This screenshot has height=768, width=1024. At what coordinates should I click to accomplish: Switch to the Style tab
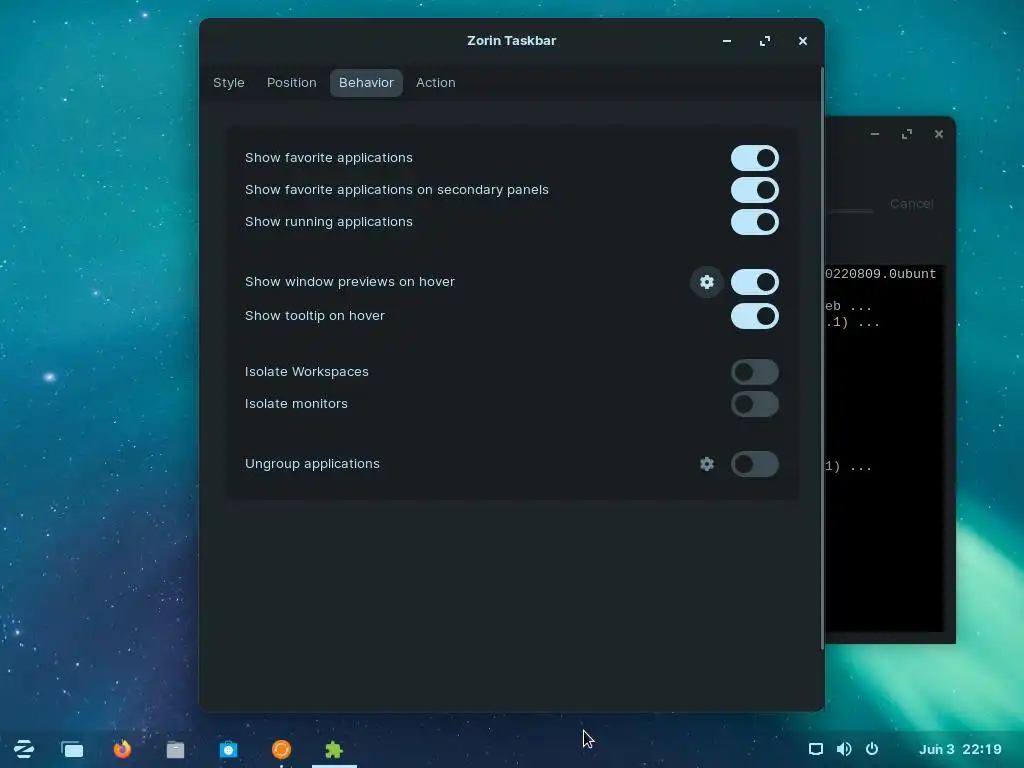[x=229, y=83]
